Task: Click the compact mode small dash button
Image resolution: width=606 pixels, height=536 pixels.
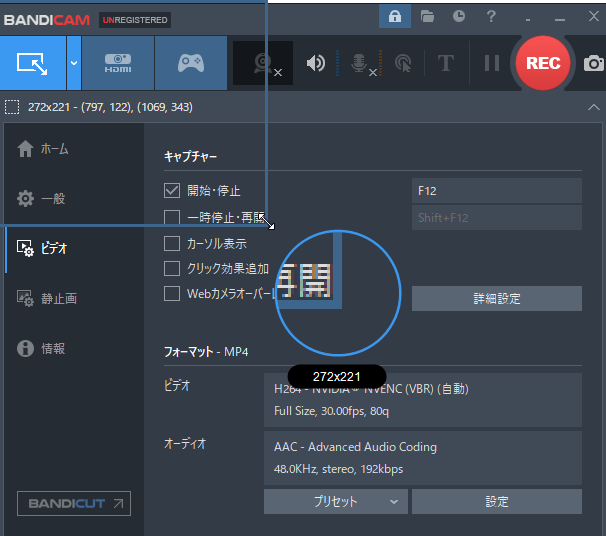Action: coord(528,19)
